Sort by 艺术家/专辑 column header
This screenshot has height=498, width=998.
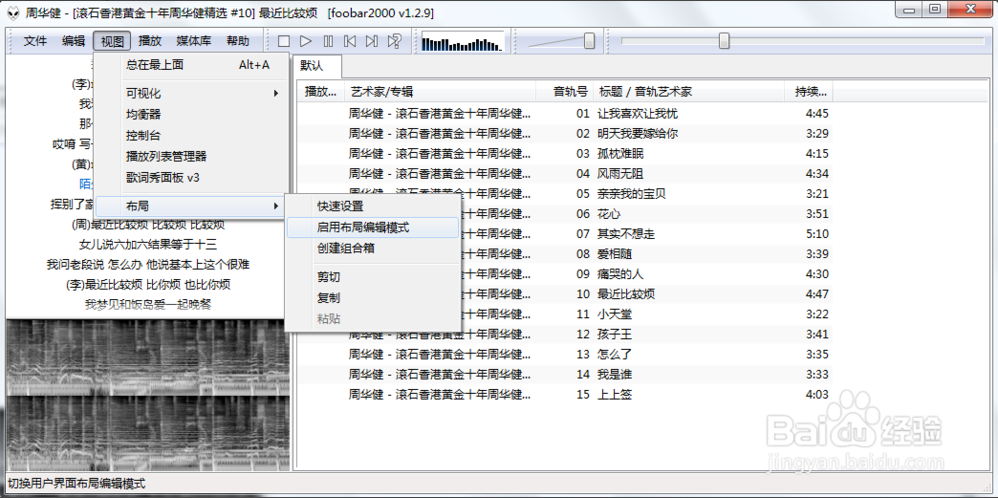coord(440,92)
